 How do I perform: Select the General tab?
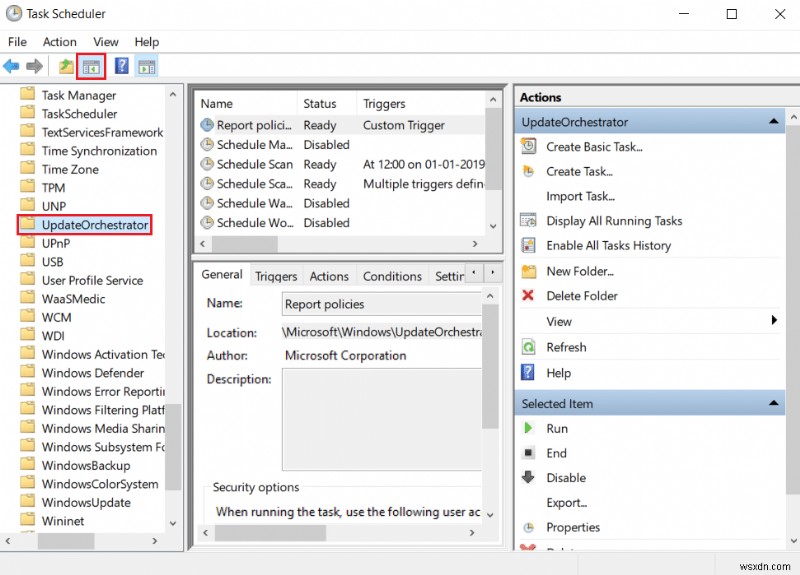click(222, 274)
